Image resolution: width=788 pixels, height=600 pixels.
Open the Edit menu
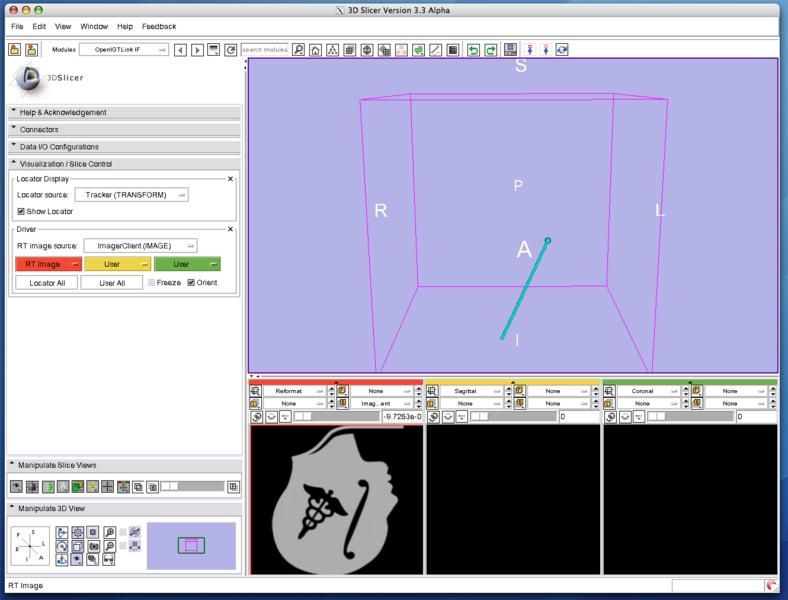(x=39, y=26)
